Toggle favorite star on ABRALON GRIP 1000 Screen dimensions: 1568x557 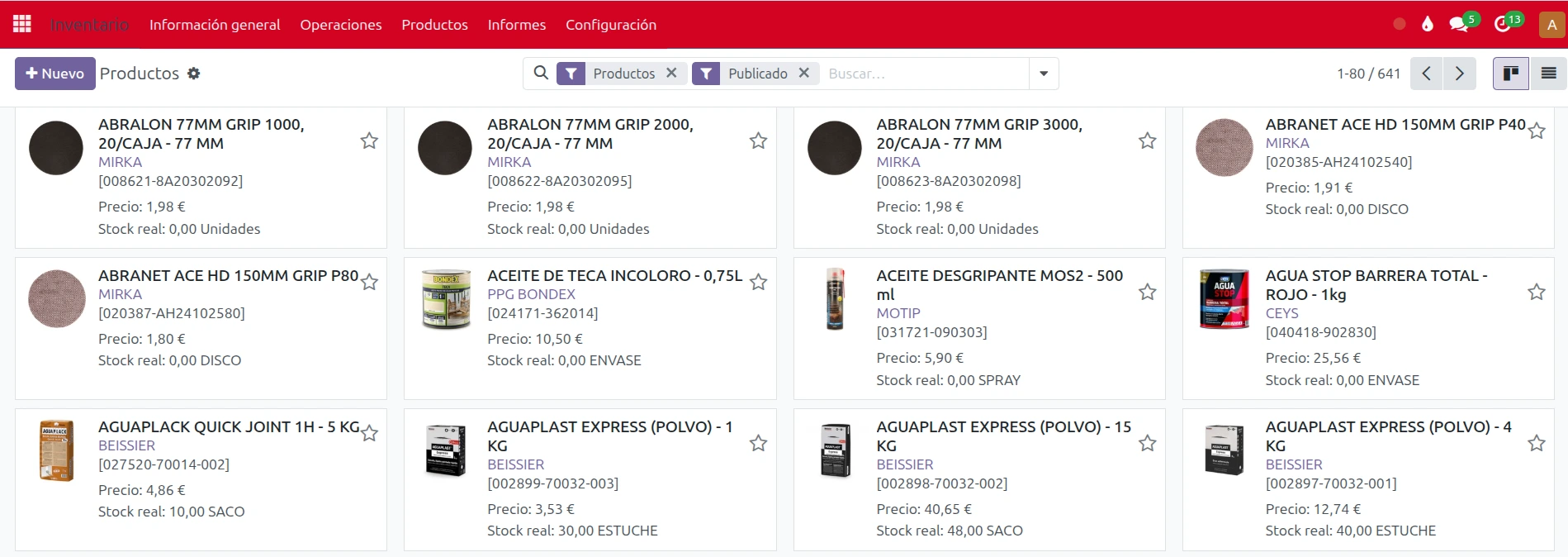tap(369, 141)
